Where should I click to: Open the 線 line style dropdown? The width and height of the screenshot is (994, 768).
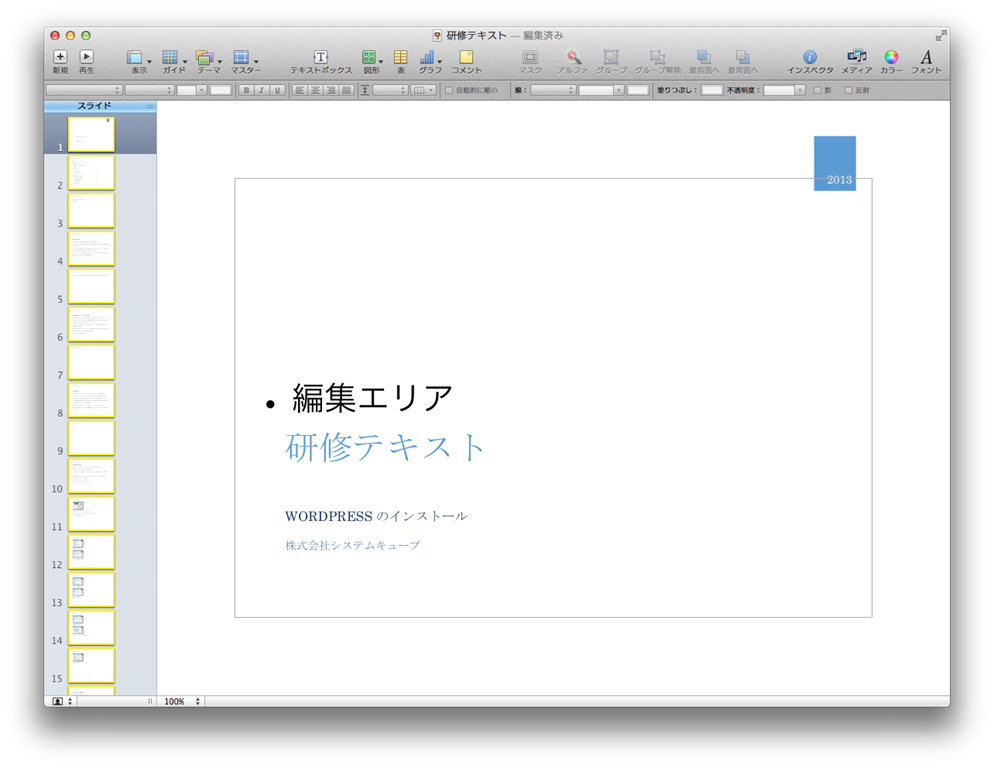pos(553,91)
